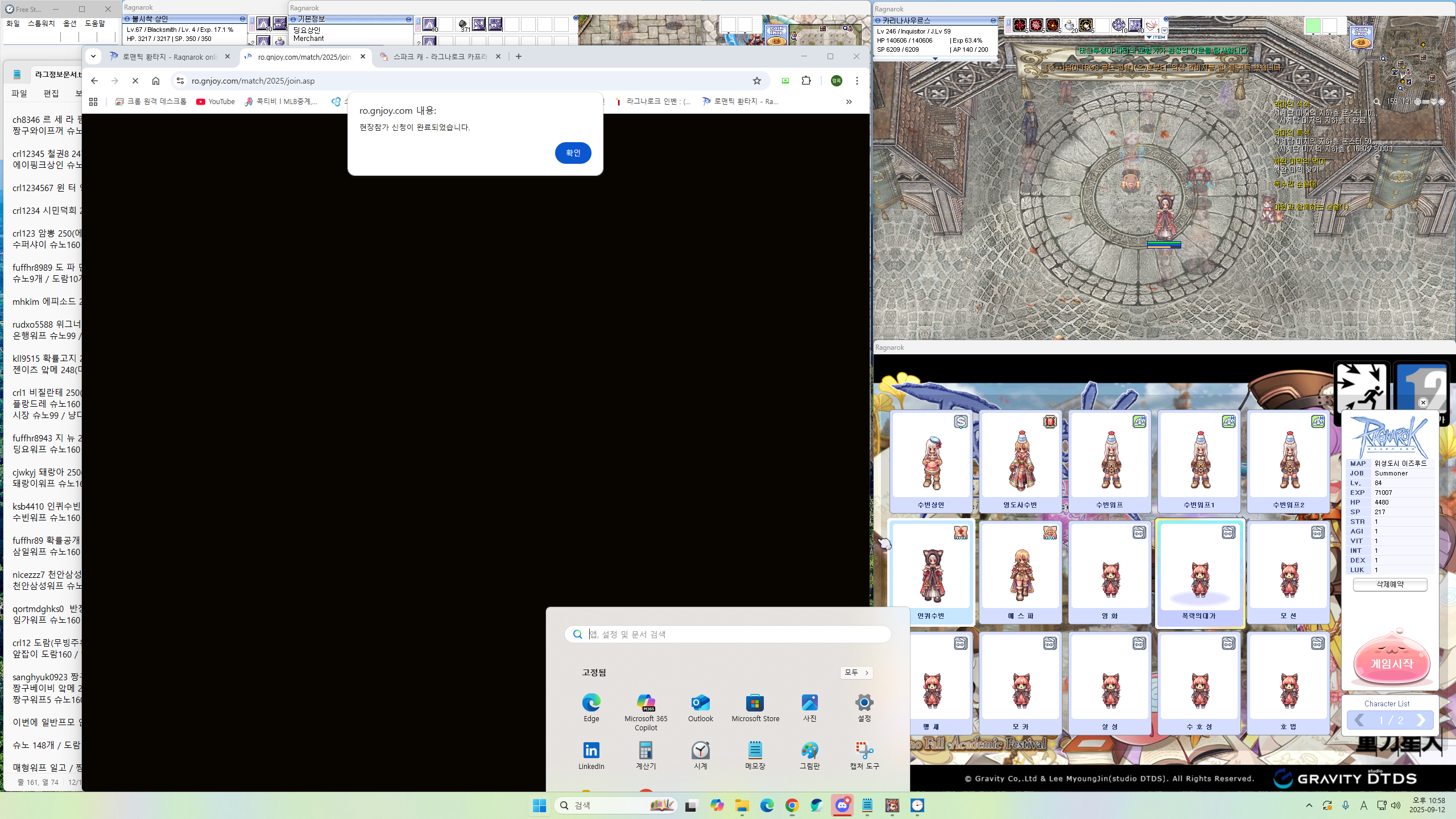
Task: Open Edge from pinned Start apps
Action: tap(591, 708)
